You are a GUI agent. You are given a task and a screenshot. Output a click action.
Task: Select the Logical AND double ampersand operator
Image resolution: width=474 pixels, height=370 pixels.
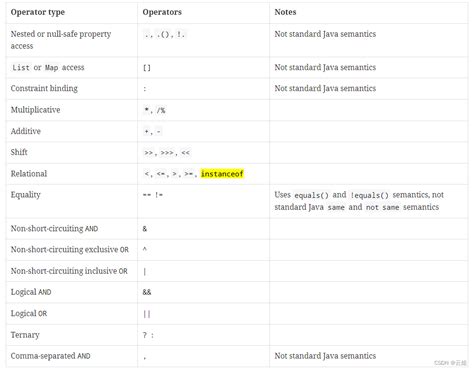coord(147,292)
